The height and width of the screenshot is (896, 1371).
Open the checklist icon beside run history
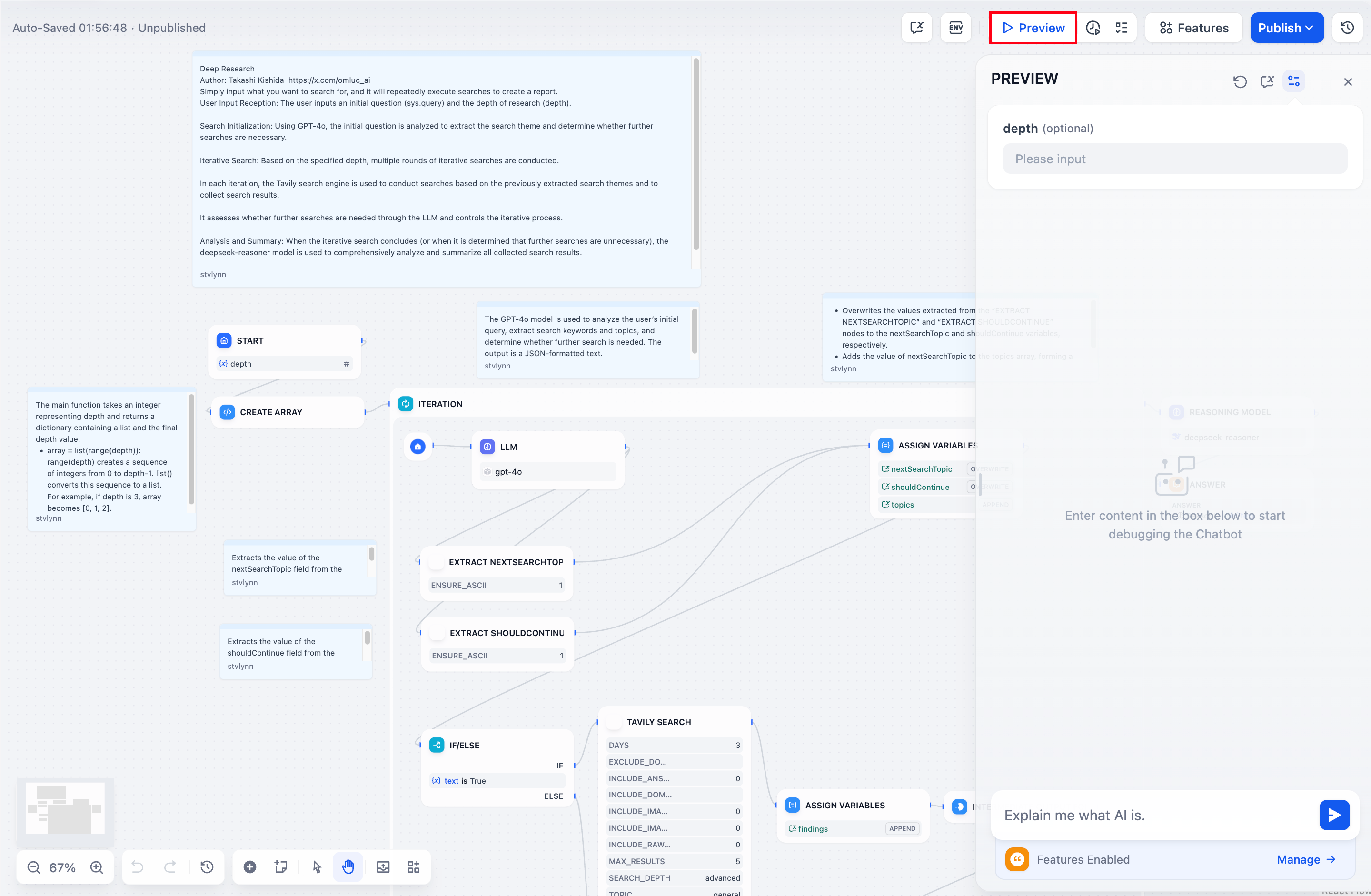[1121, 28]
